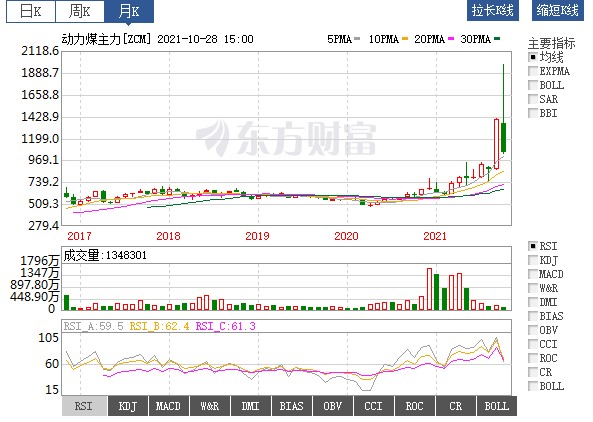Enable the EXPMA main indicator
The height and width of the screenshot is (422, 593).
tap(549, 71)
